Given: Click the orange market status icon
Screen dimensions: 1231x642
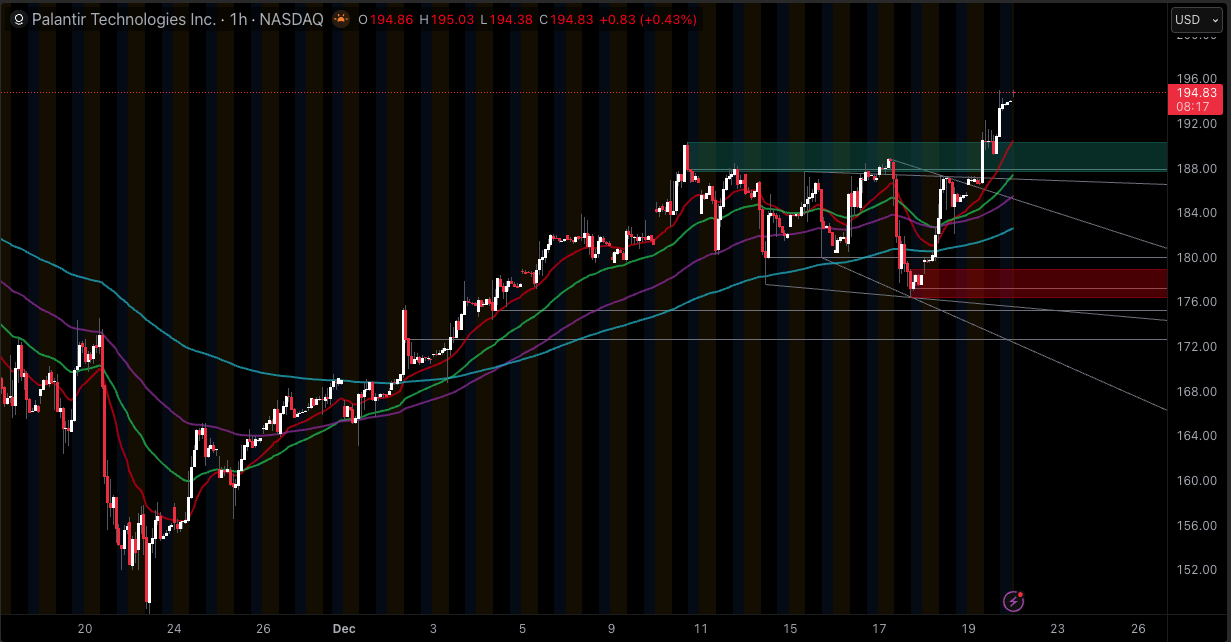Looking at the screenshot, I should pyautogui.click(x=342, y=19).
